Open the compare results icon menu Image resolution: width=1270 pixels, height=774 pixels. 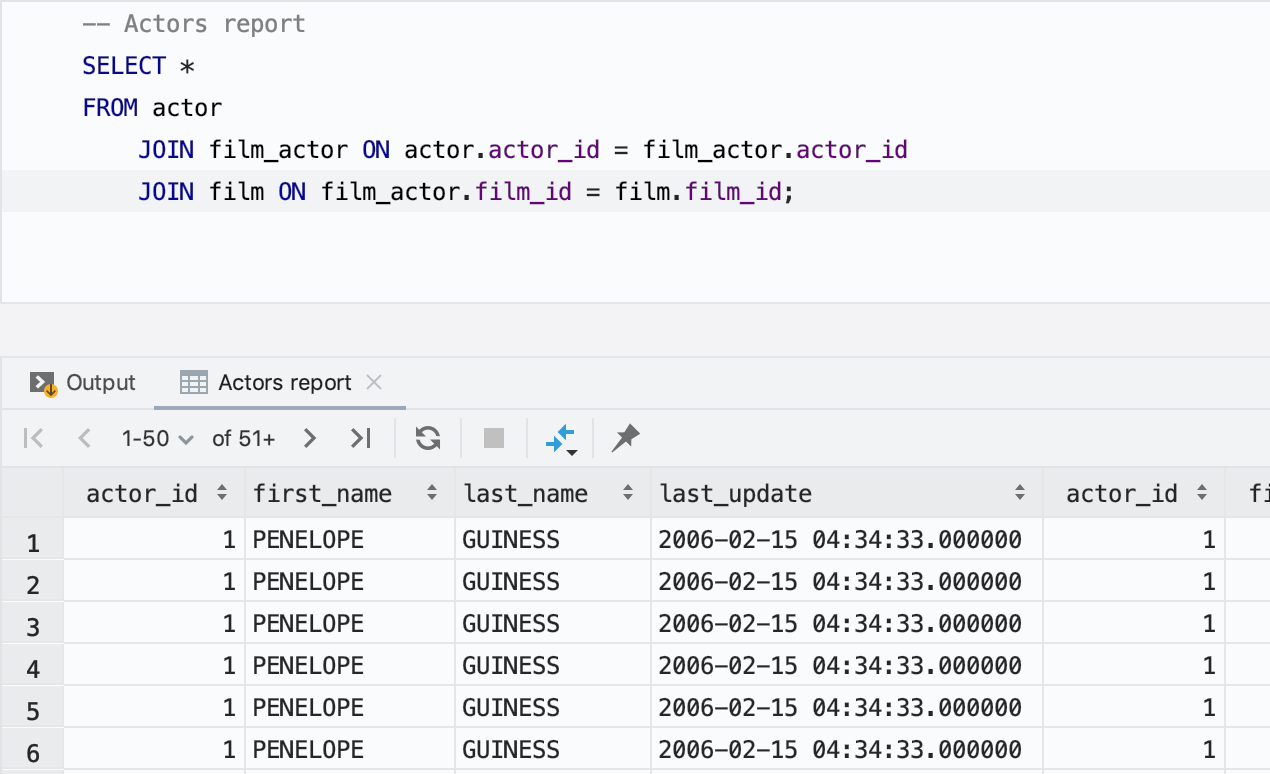coord(561,439)
